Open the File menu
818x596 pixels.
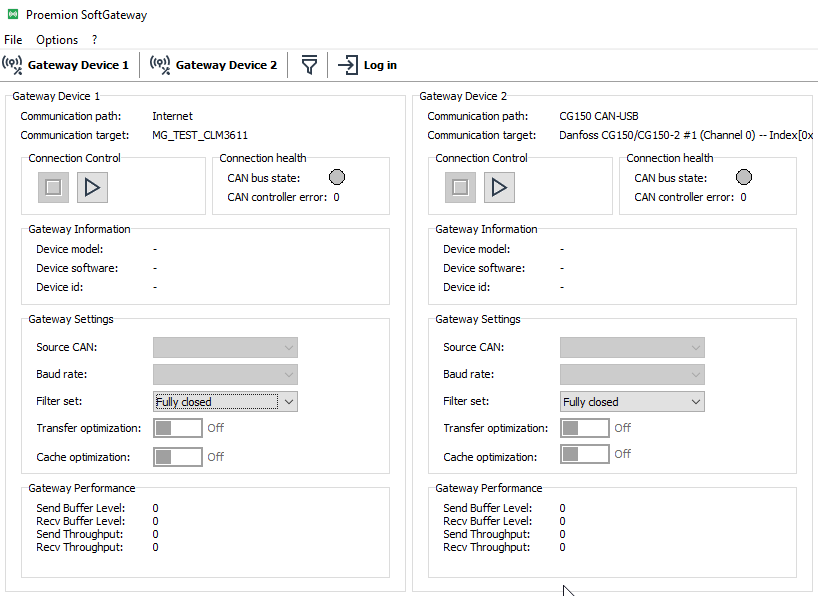tap(13, 39)
